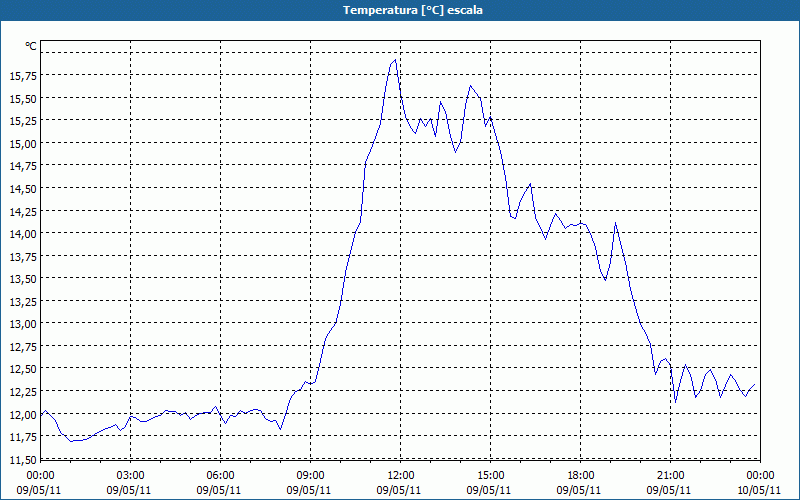Select the 21:00 time label
The width and height of the screenshot is (800, 500).
pyautogui.click(x=670, y=475)
